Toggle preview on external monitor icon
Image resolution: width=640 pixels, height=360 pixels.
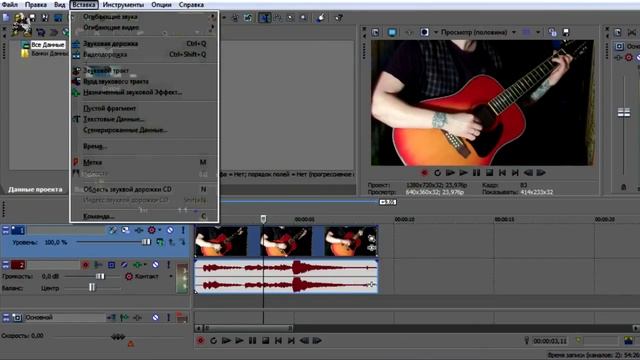coord(392,32)
